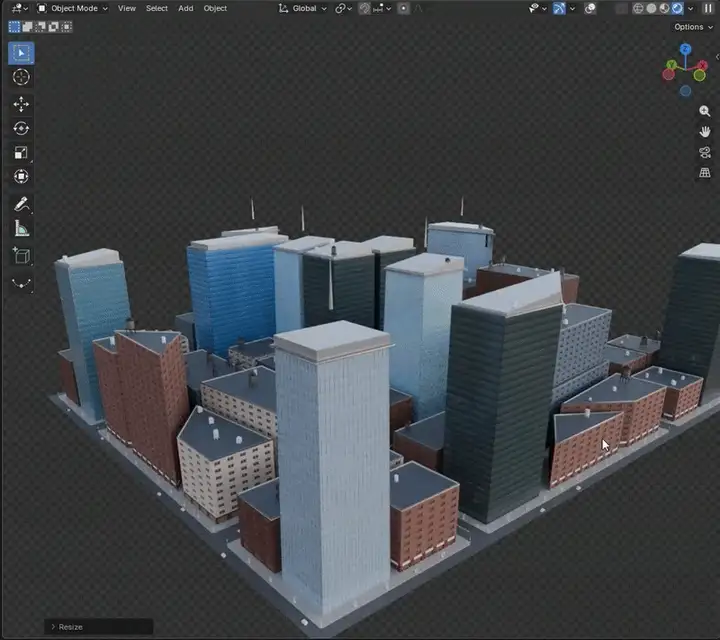Select the 3D Cursor tool
The width and height of the screenshot is (720, 640).
tap(21, 77)
